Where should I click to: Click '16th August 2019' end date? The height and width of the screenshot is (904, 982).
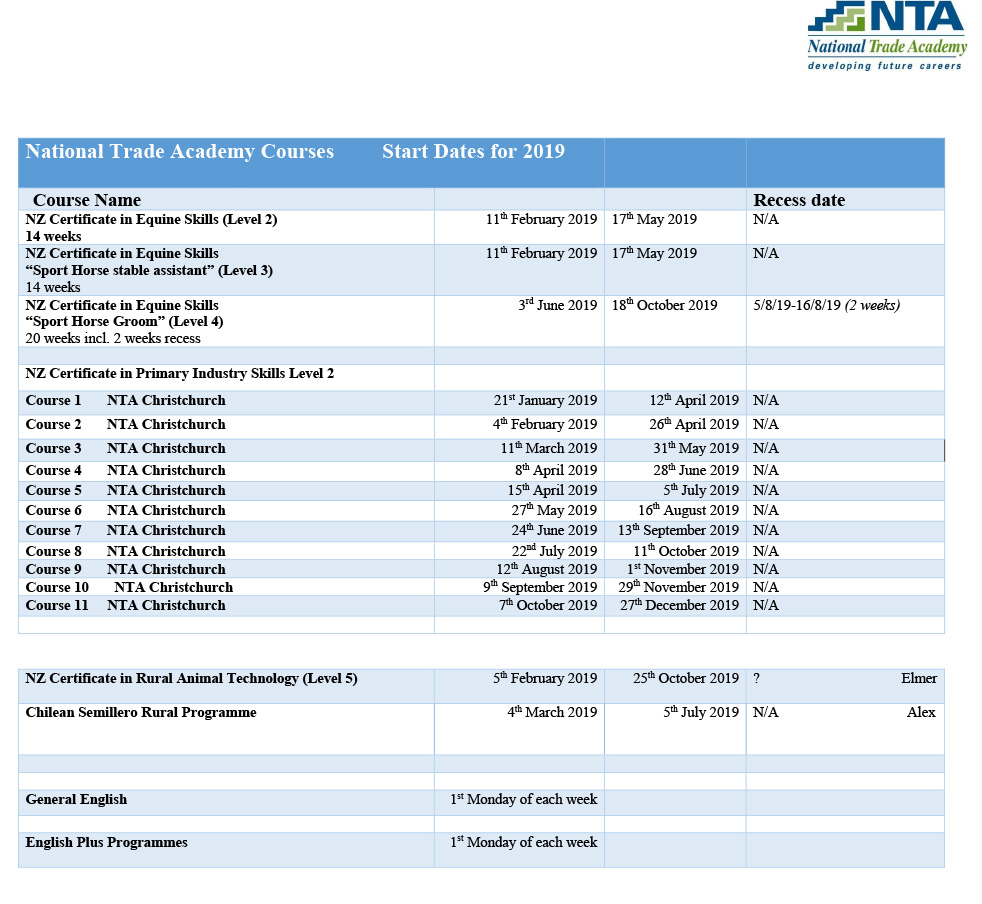688,510
